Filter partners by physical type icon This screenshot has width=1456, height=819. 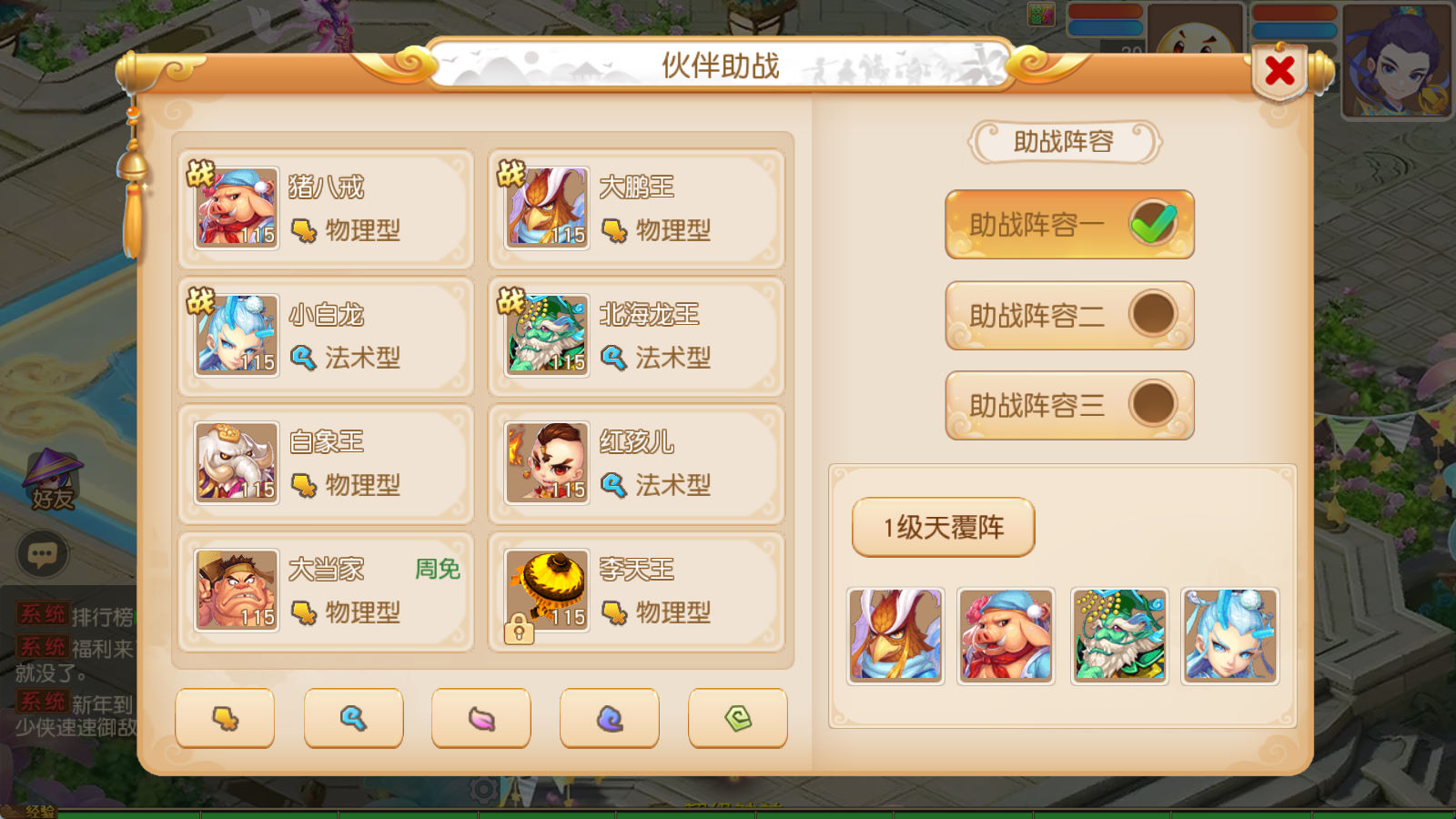click(225, 718)
